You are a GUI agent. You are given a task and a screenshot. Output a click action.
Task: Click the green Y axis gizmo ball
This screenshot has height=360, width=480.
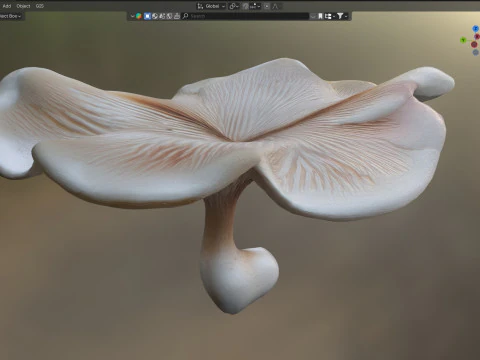pyautogui.click(x=463, y=40)
